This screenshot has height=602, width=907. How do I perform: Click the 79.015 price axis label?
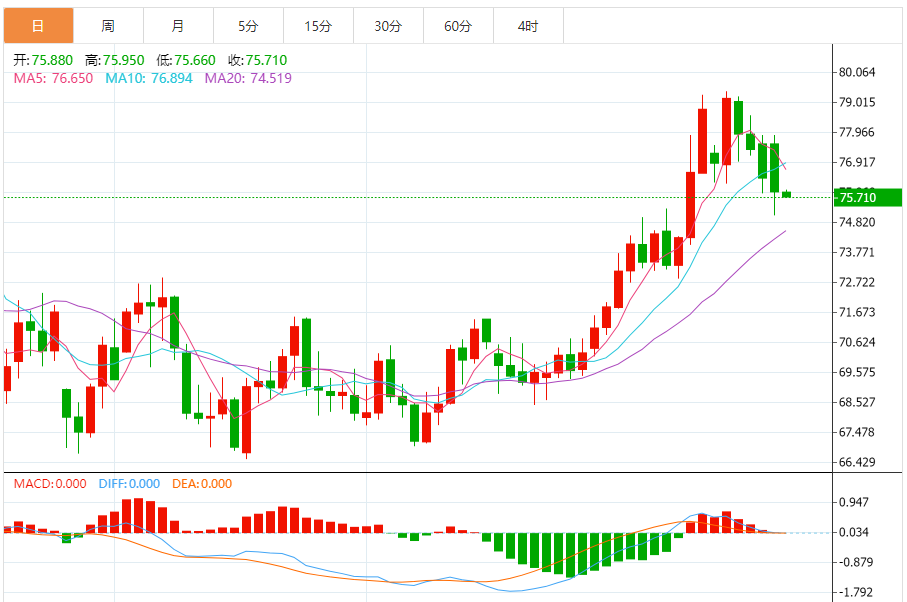857,102
